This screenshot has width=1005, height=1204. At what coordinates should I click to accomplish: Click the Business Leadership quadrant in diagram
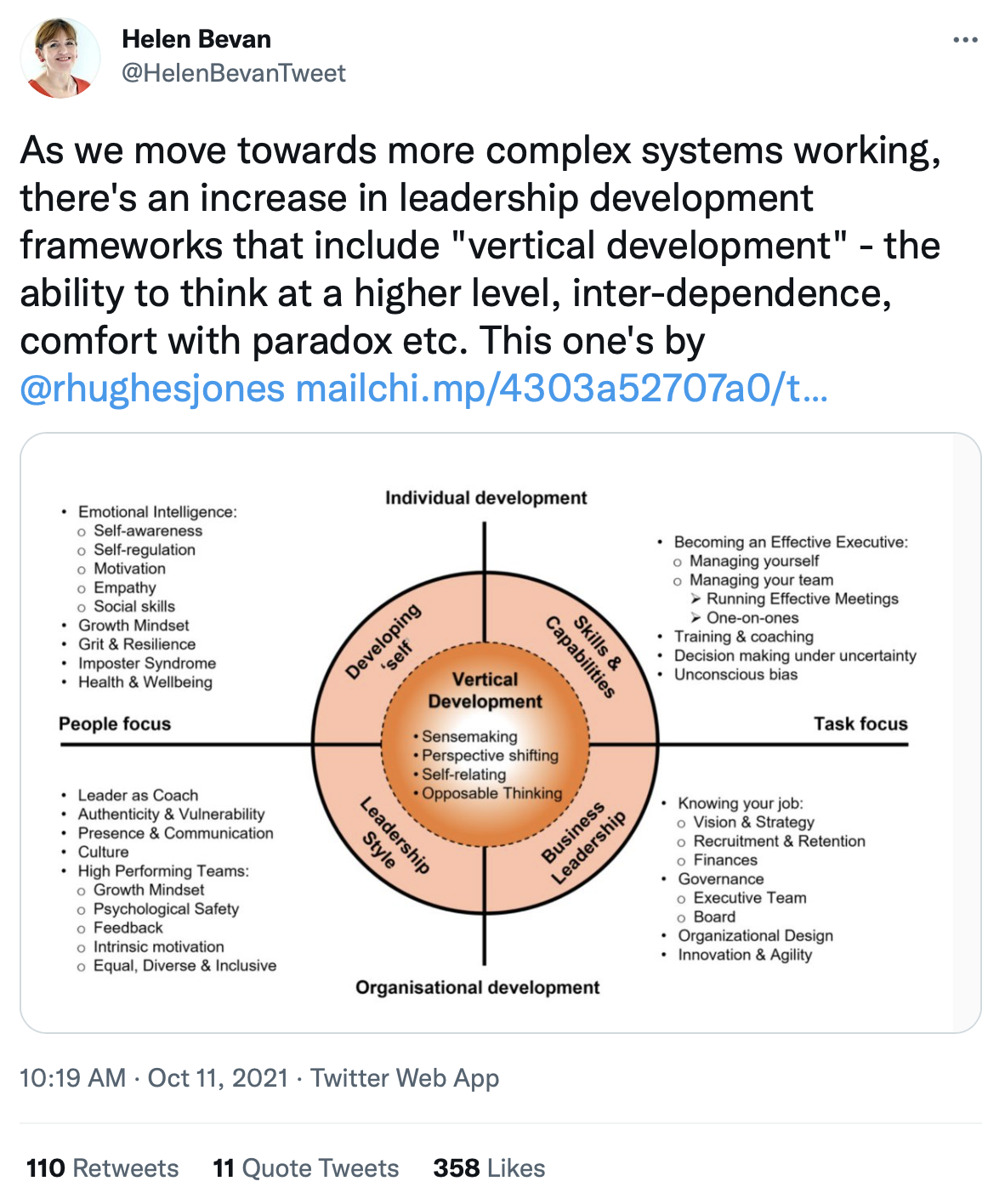[582, 842]
